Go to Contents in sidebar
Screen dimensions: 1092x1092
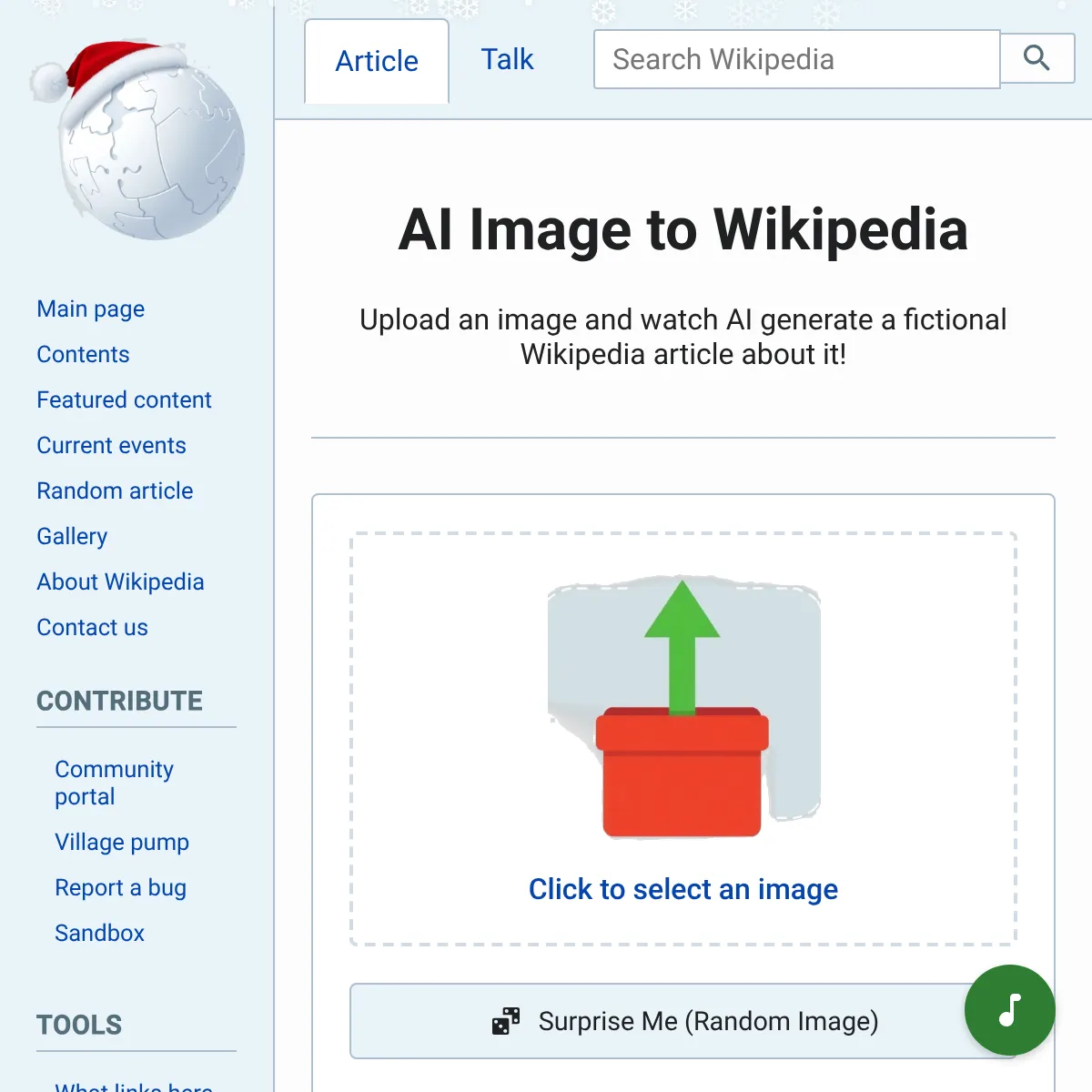pyautogui.click(x=83, y=354)
